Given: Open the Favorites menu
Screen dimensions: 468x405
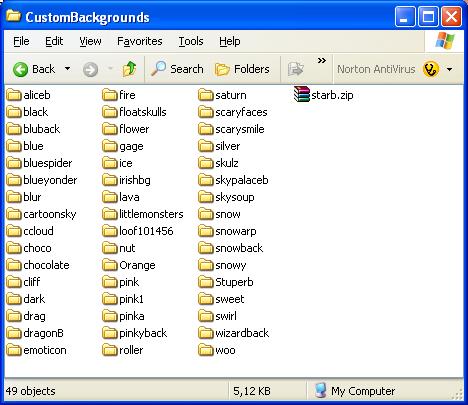Looking at the screenshot, I should tap(140, 41).
